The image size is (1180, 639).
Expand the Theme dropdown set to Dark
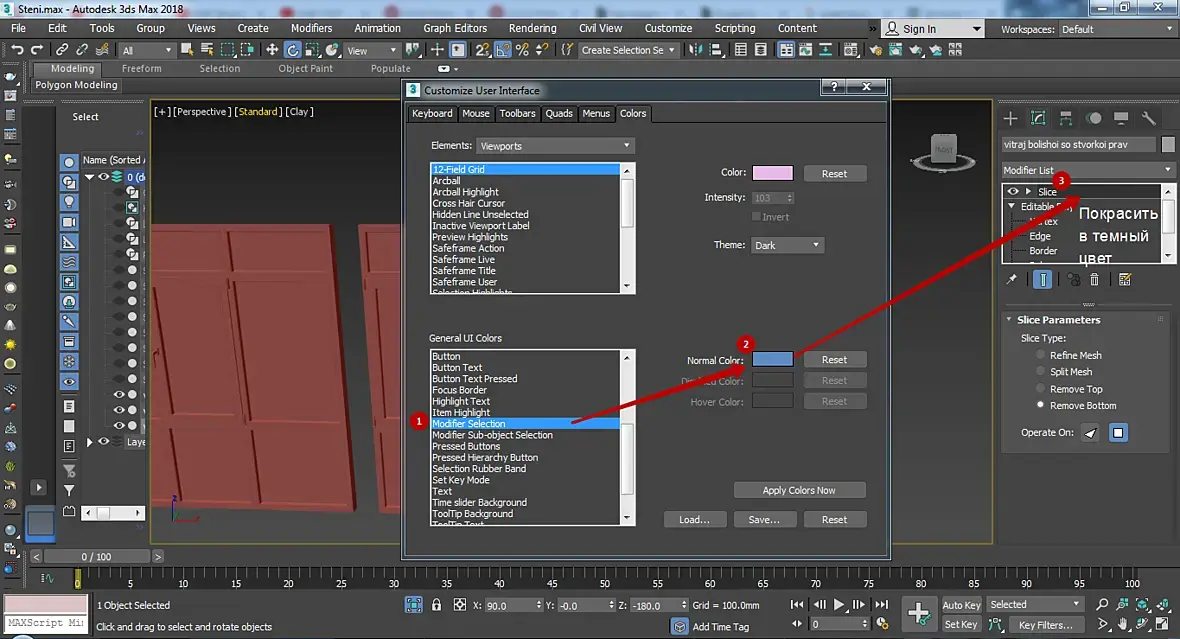(x=787, y=245)
